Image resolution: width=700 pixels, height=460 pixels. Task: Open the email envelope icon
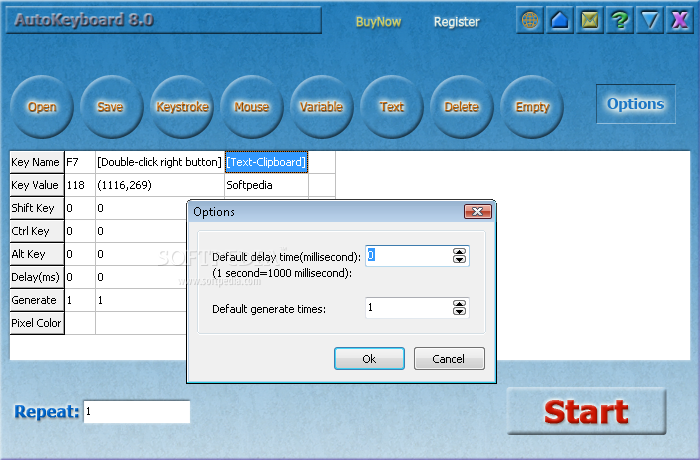(x=590, y=20)
